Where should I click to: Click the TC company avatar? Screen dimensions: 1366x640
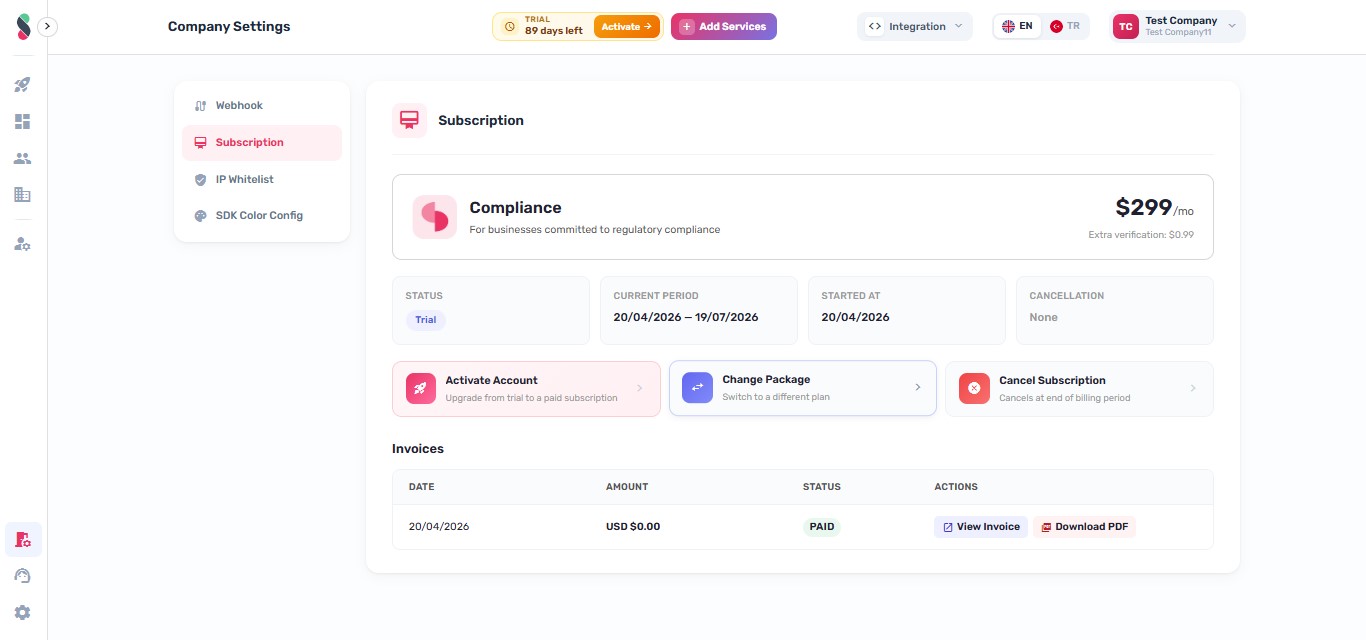click(1126, 27)
